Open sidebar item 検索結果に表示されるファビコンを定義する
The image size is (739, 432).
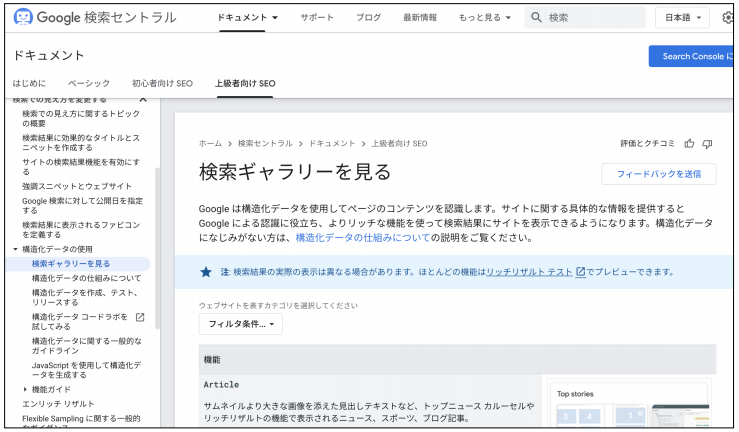point(81,229)
